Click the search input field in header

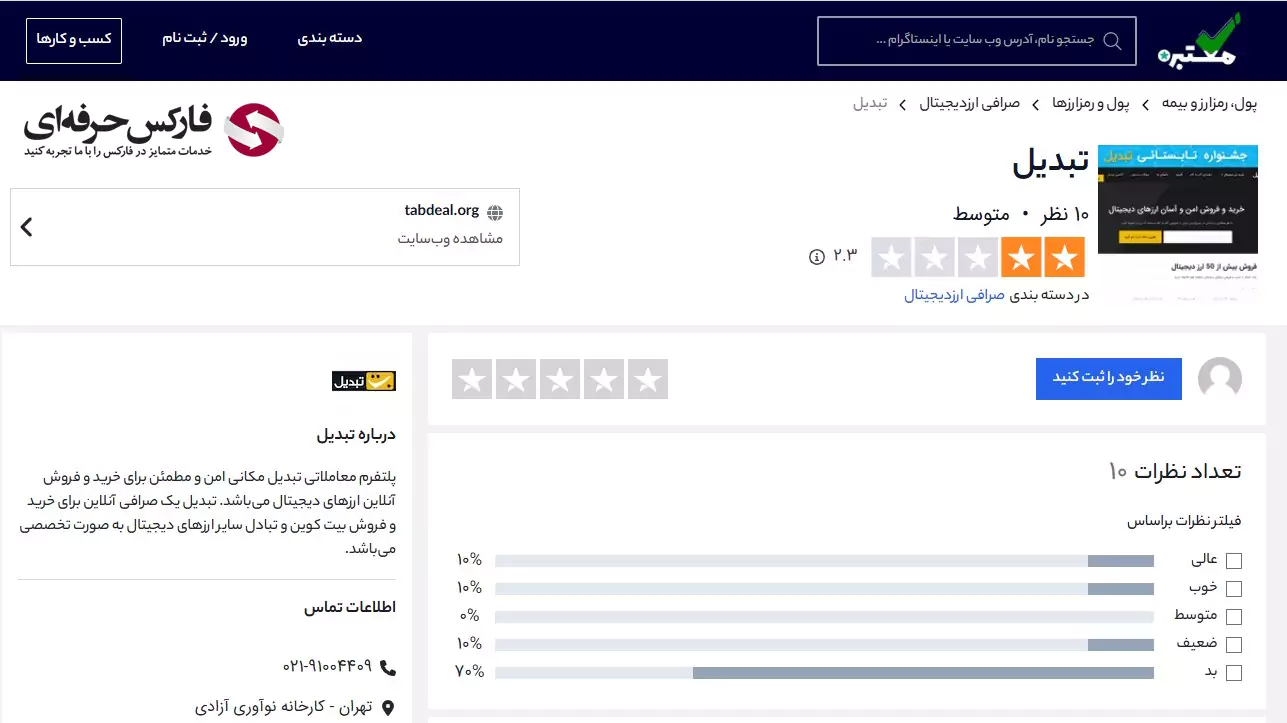pos(976,41)
